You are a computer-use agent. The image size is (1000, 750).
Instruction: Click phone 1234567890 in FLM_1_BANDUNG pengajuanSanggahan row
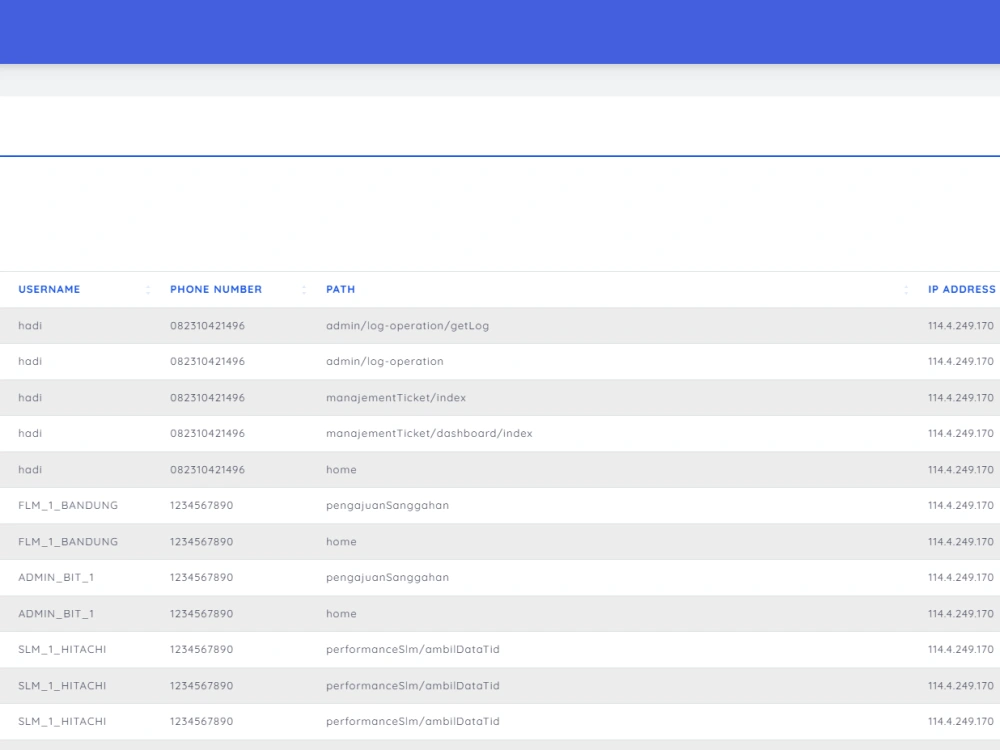pyautogui.click(x=202, y=506)
